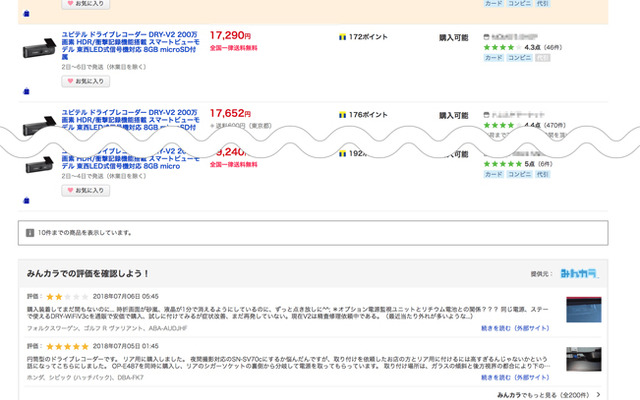Click the T-point icon beside 176ポイント
640x400 pixels.
342,115
